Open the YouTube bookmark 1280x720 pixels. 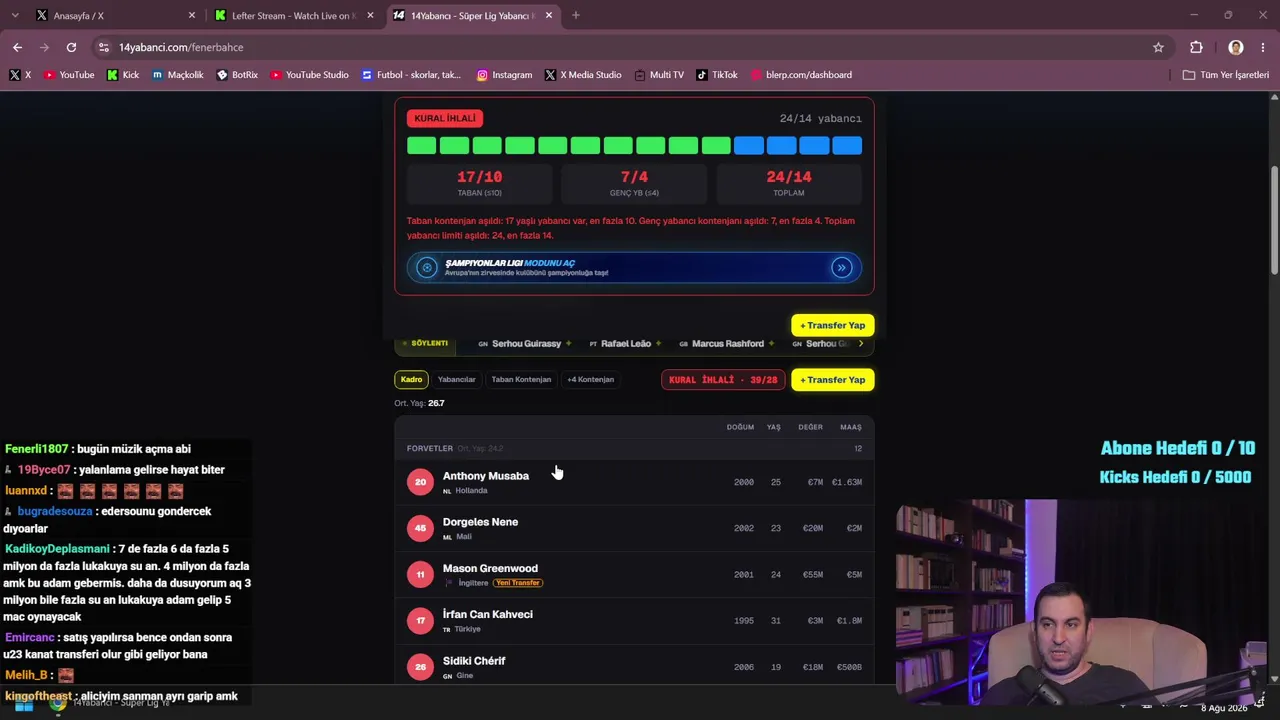click(x=69, y=75)
